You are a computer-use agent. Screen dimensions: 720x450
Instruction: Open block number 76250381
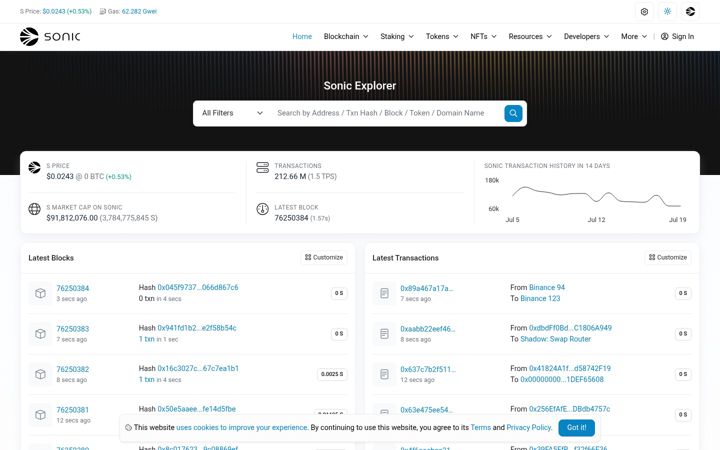coord(73,410)
